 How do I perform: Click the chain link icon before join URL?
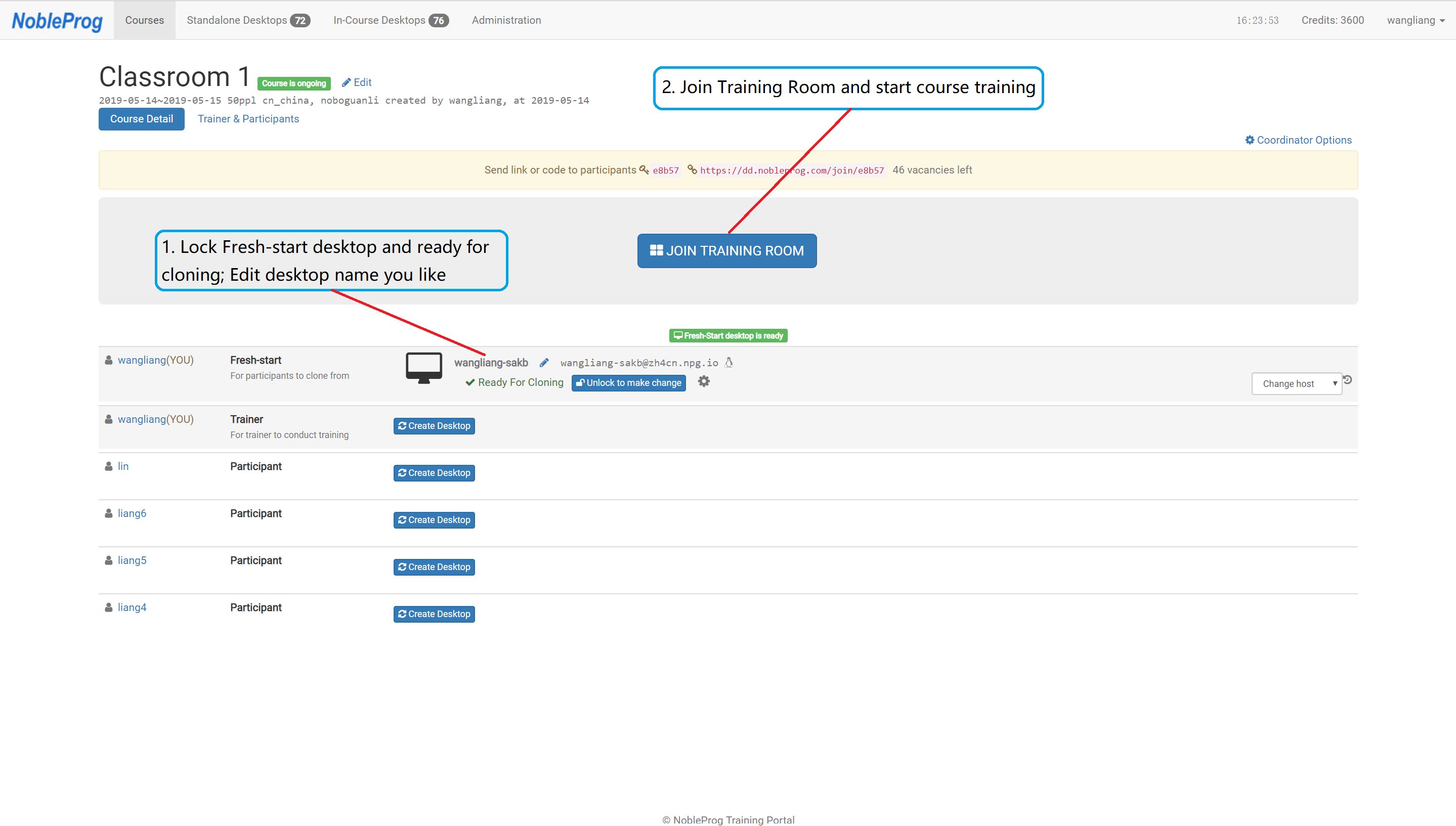tap(692, 169)
